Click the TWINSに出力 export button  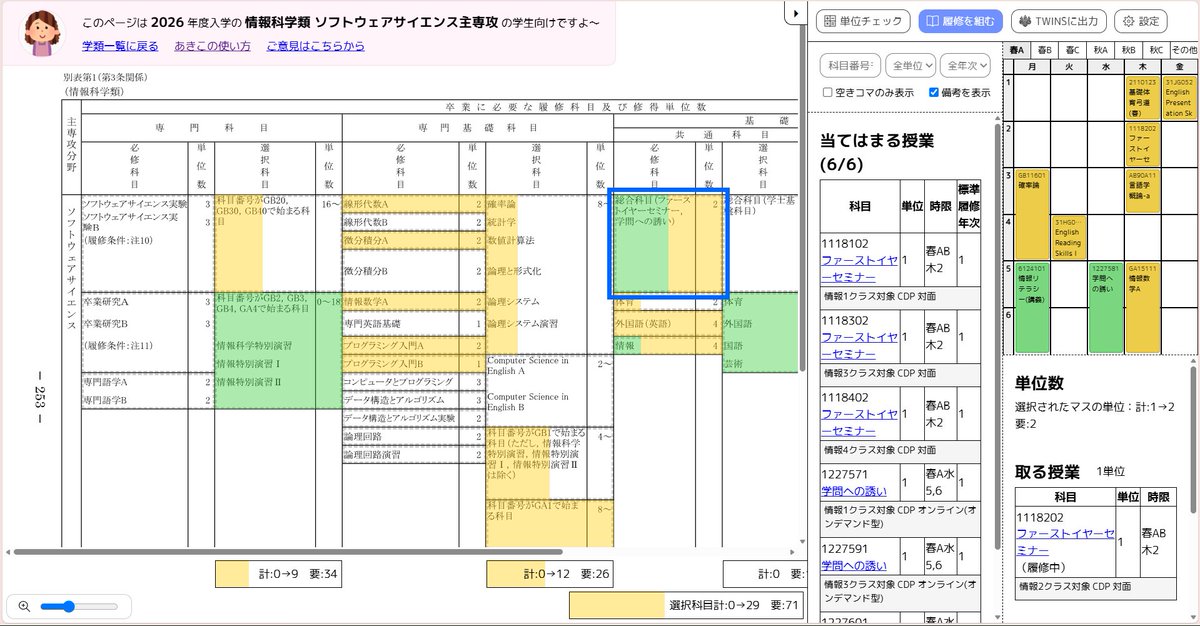point(1059,21)
